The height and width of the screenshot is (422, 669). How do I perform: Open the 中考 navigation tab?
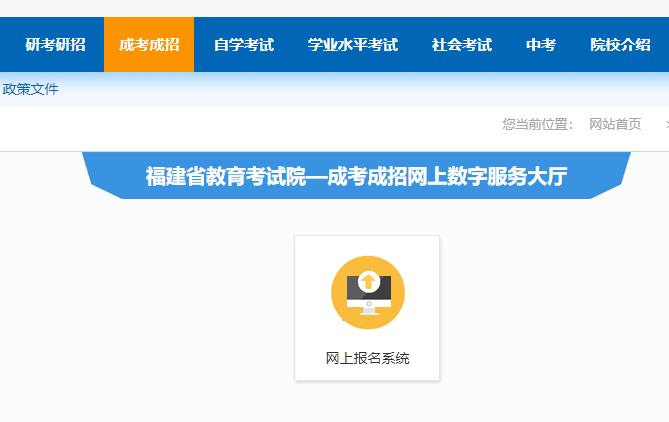[541, 45]
